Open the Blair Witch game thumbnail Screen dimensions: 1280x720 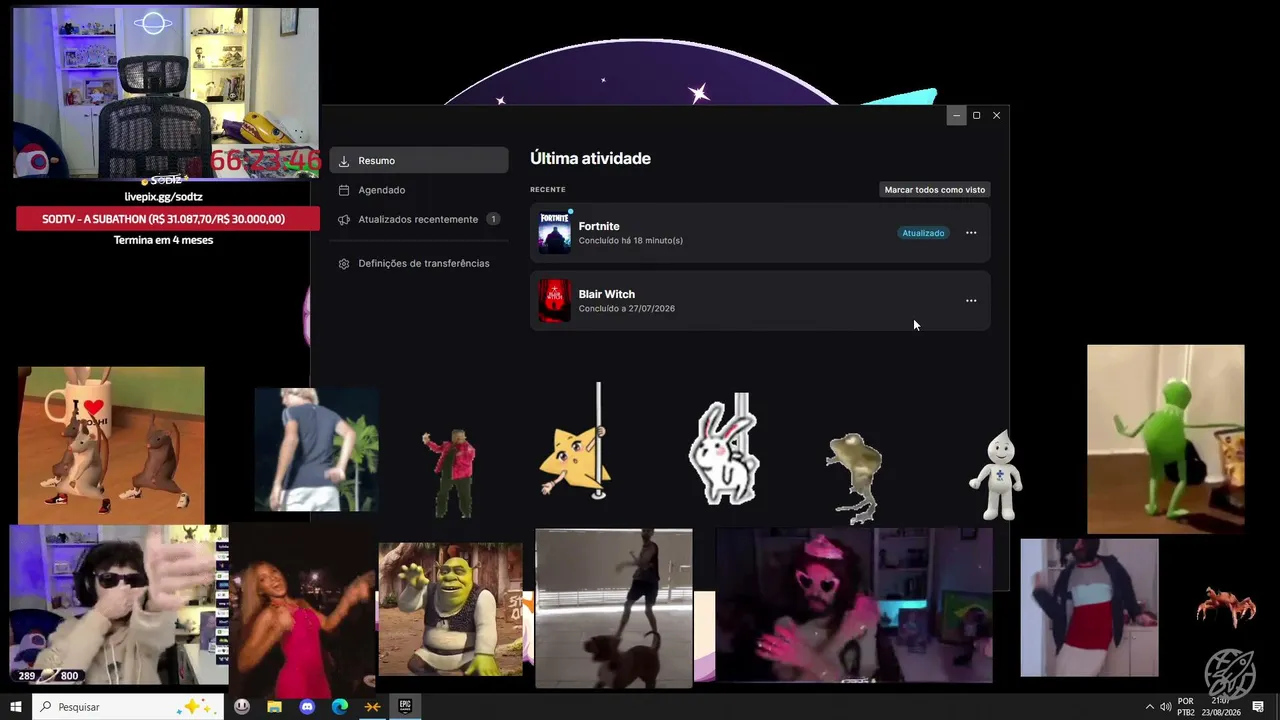click(x=555, y=301)
